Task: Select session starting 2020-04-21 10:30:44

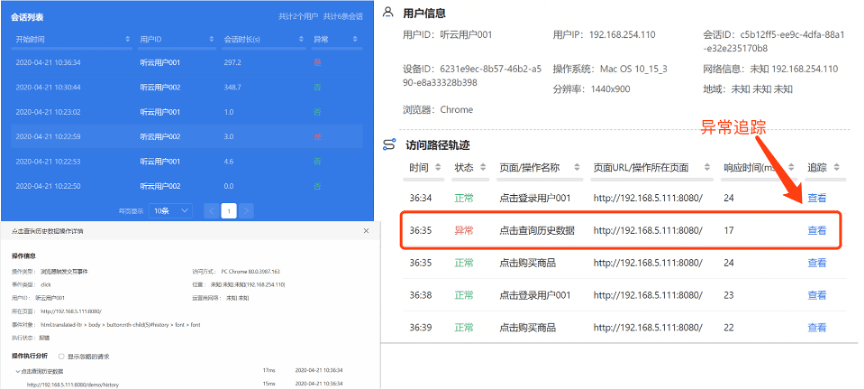Action: point(187,88)
